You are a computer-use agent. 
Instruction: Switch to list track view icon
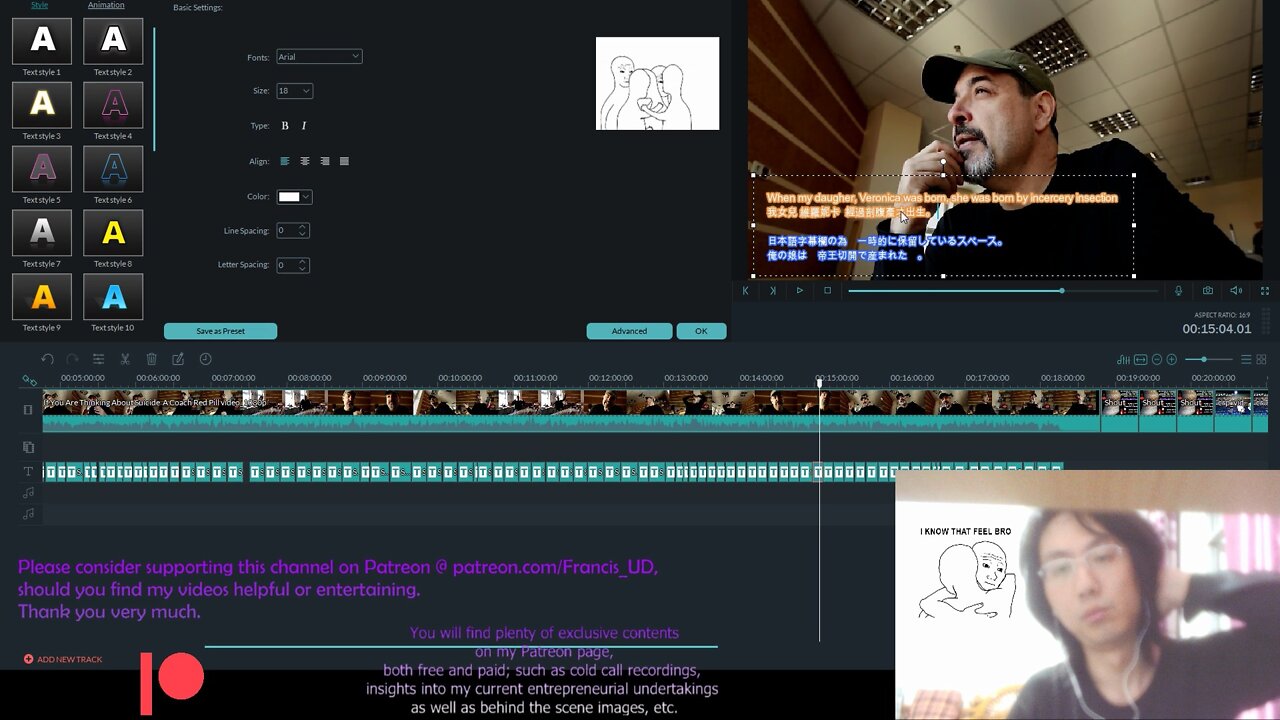point(1246,359)
